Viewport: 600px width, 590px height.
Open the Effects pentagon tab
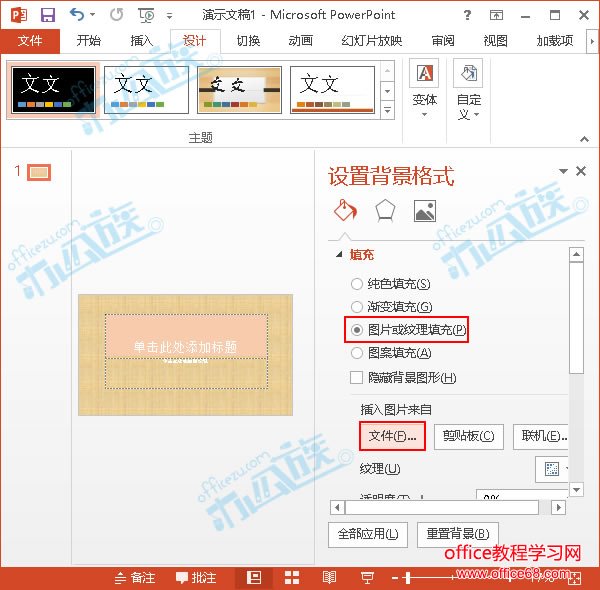point(385,210)
